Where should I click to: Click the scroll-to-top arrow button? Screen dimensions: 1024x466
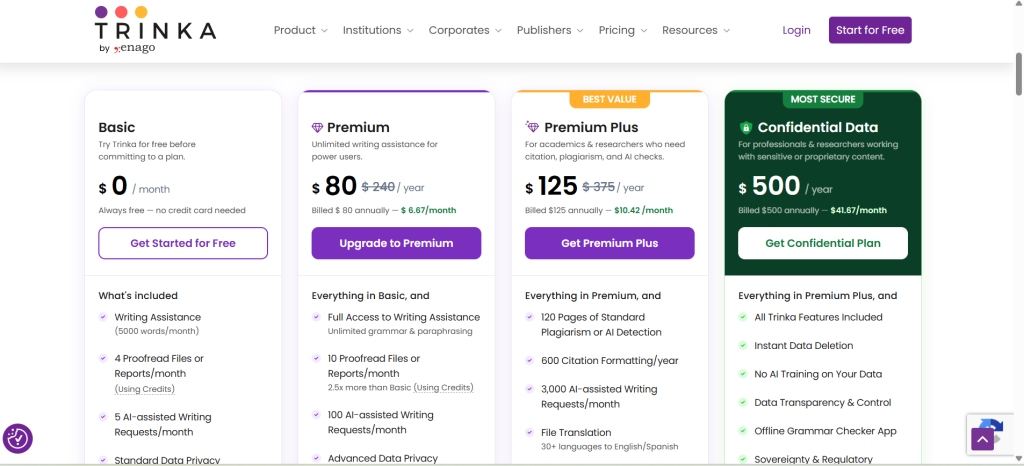[x=982, y=439]
